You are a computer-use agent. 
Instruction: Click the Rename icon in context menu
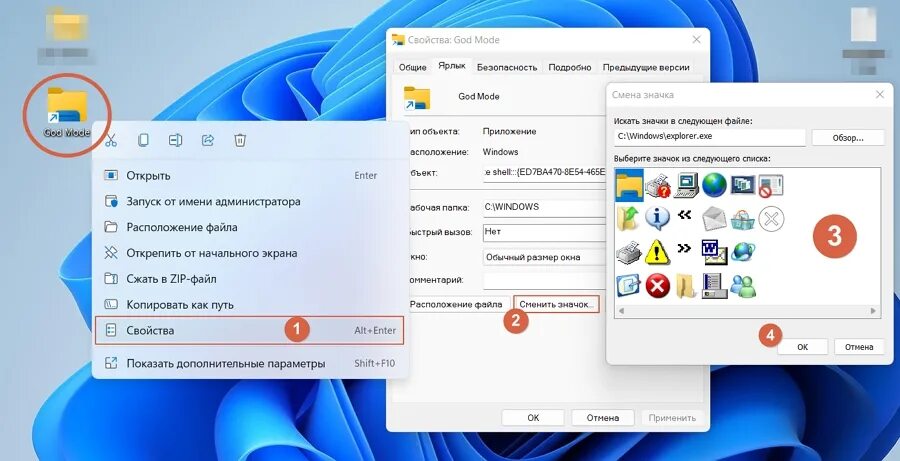tap(176, 140)
